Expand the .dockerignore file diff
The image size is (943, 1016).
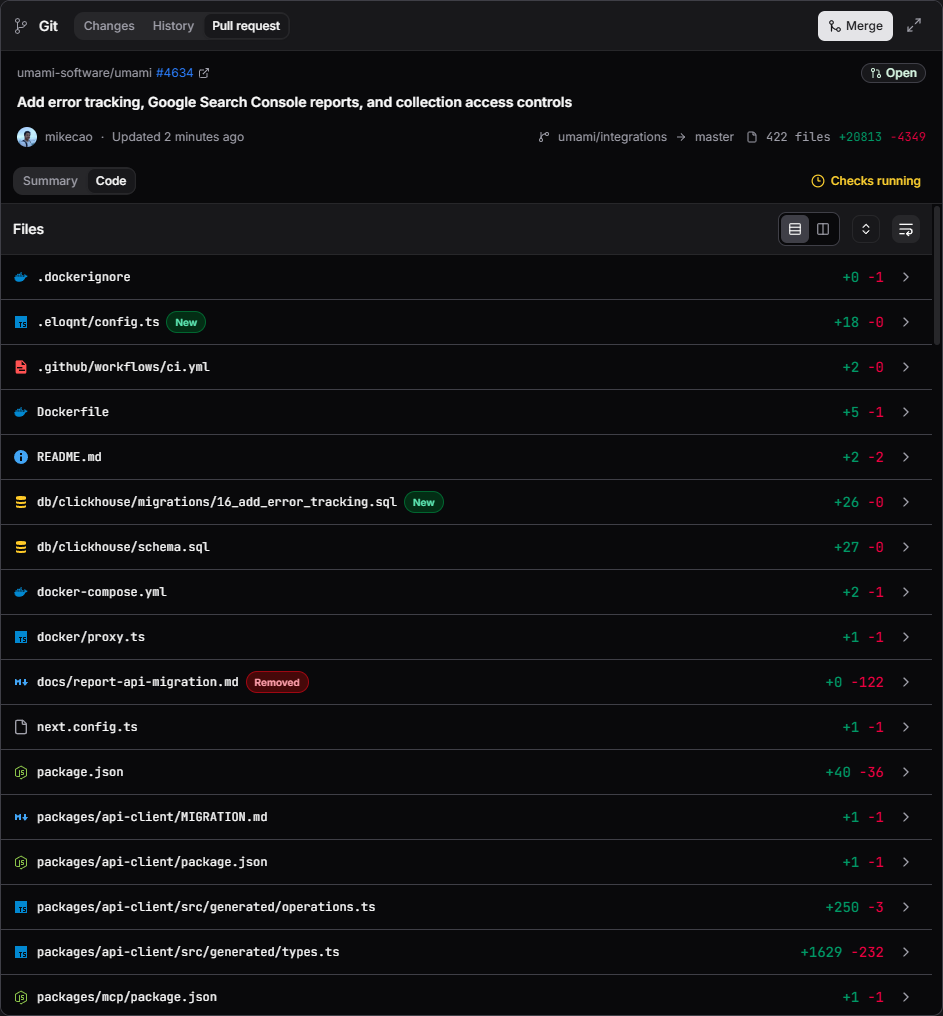[x=906, y=277]
